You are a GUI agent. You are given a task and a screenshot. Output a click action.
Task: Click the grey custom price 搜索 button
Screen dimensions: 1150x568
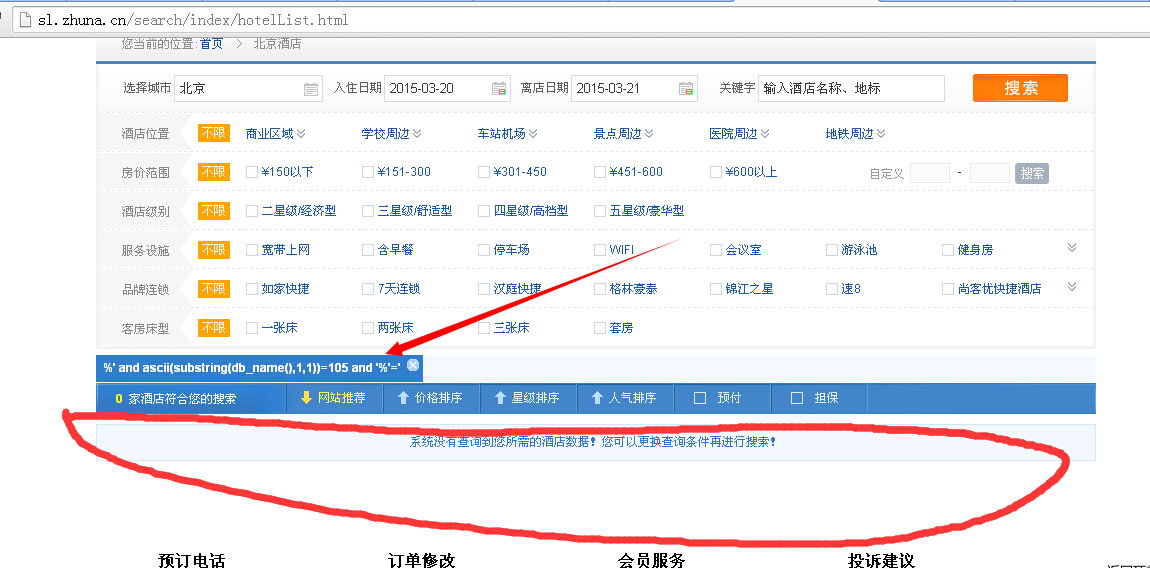tap(1032, 173)
